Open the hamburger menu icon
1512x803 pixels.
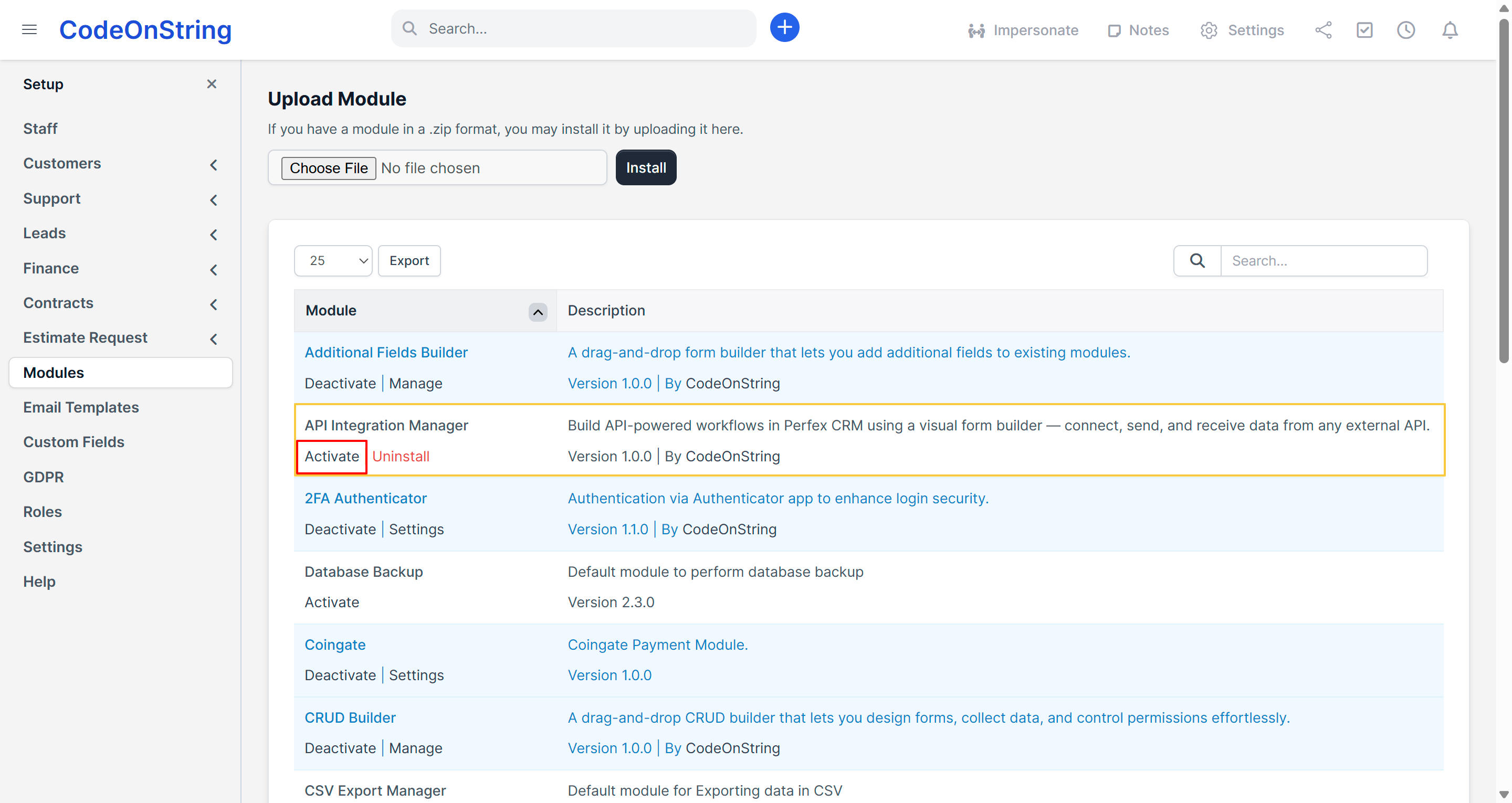(29, 29)
